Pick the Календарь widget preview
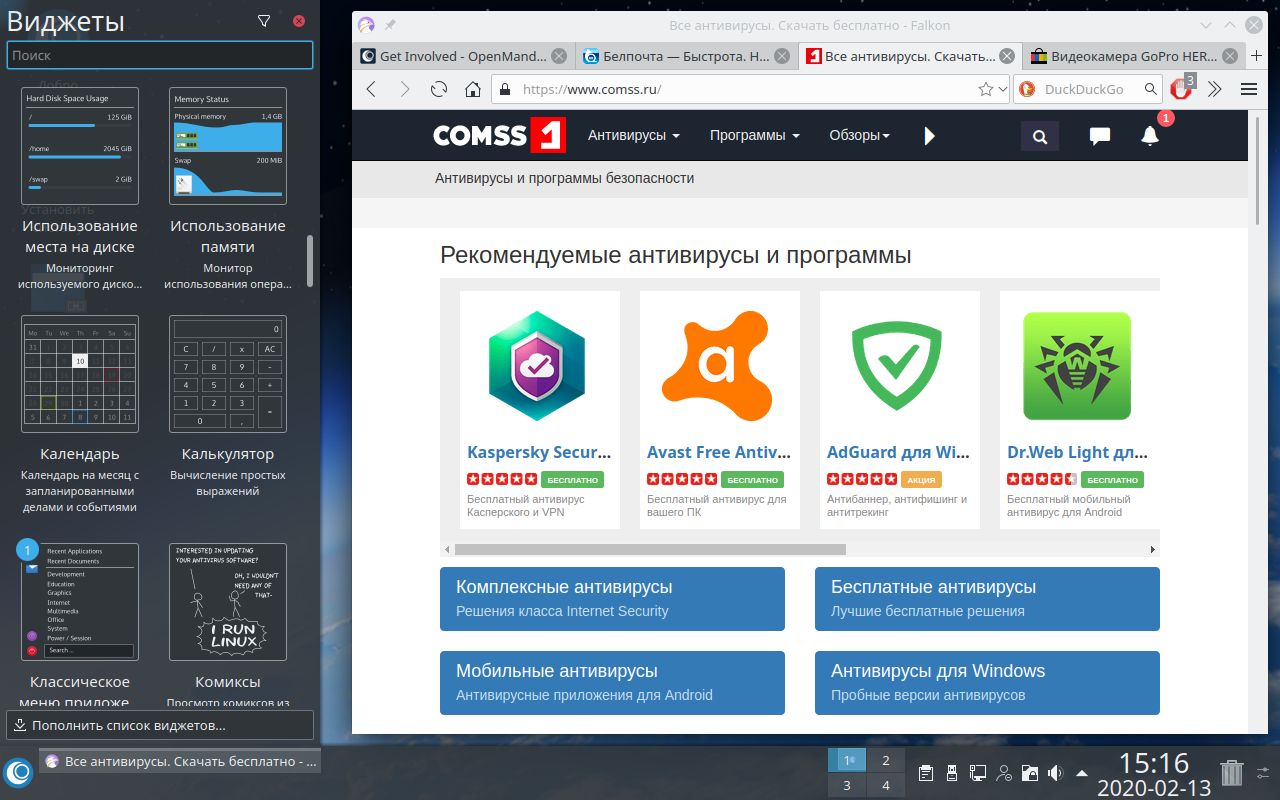This screenshot has height=800, width=1280. tap(80, 374)
